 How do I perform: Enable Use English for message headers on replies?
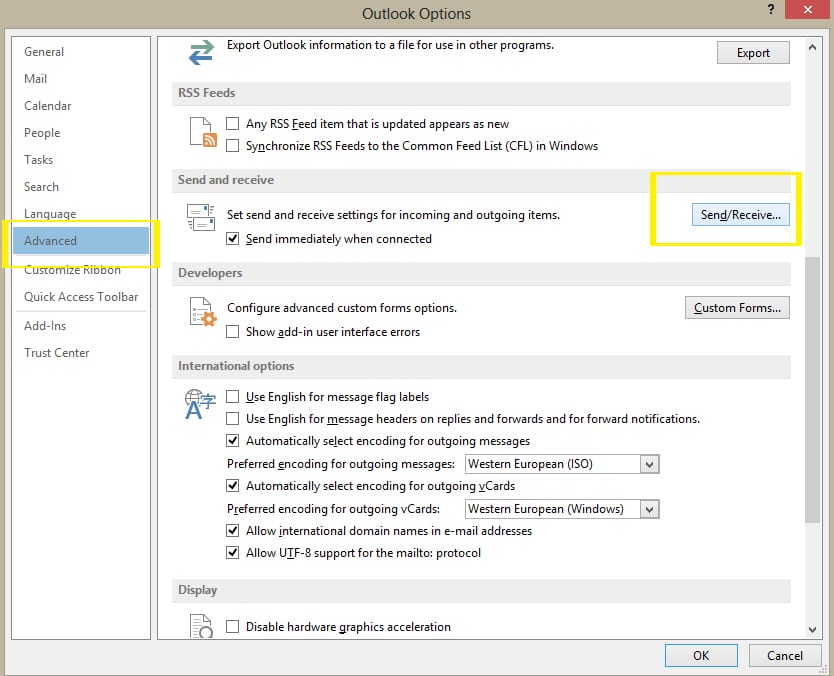232,419
